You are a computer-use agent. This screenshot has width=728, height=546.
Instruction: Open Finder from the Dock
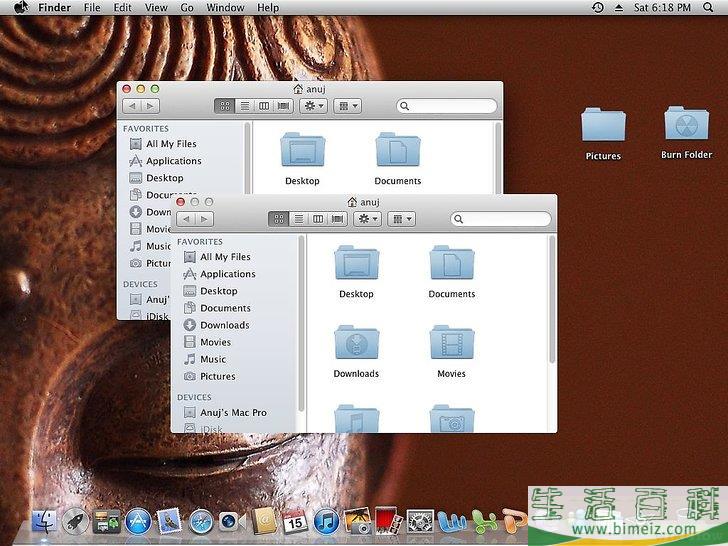tap(45, 521)
